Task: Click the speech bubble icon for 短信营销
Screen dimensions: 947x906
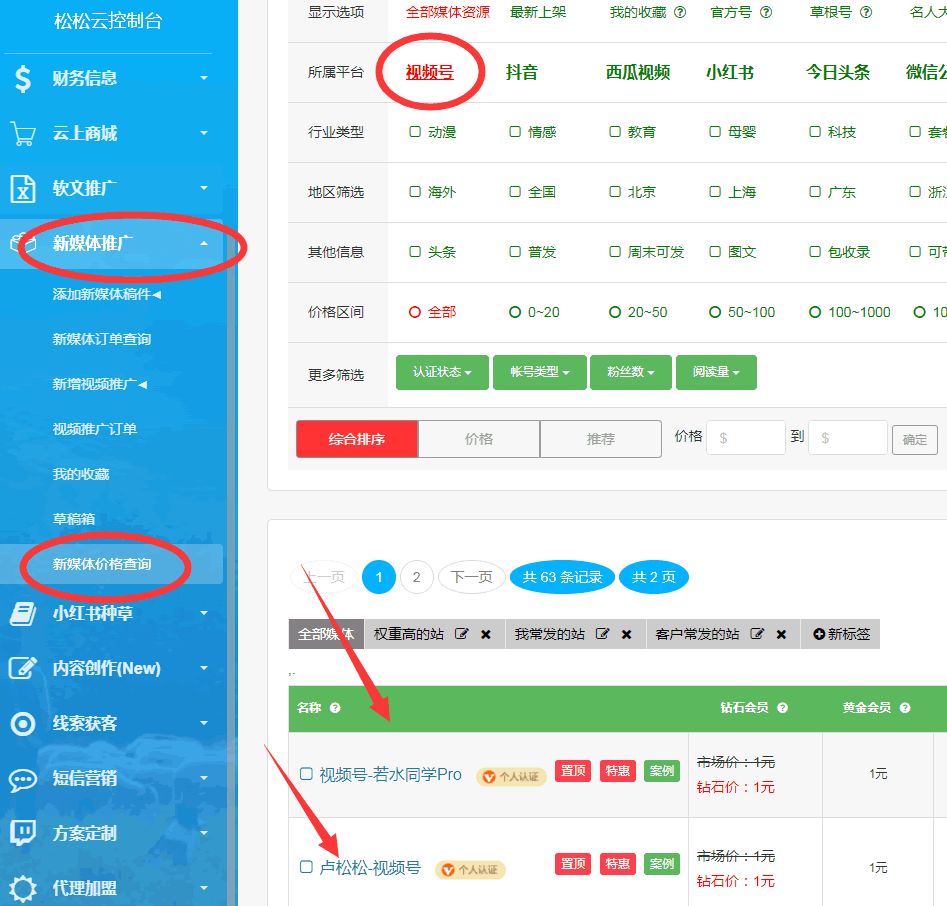Action: [22, 778]
